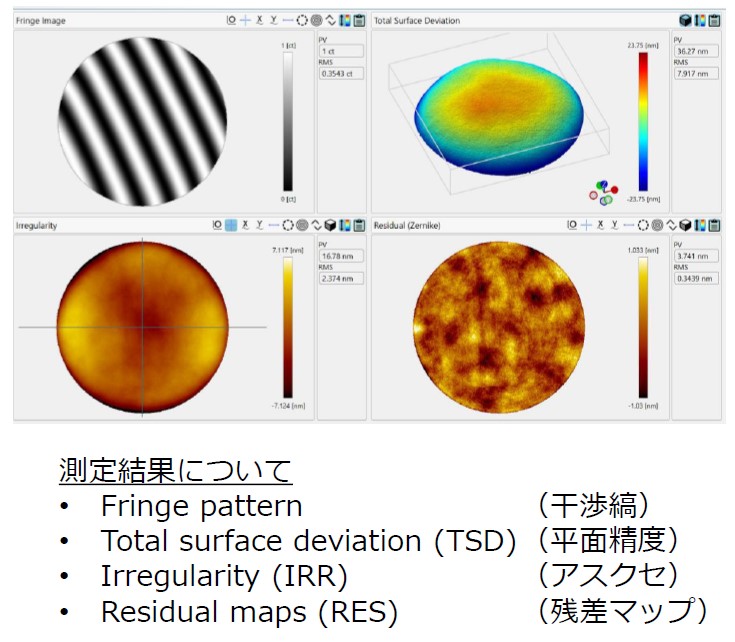Click the 'Irregularity' panel title

[x=37, y=225]
